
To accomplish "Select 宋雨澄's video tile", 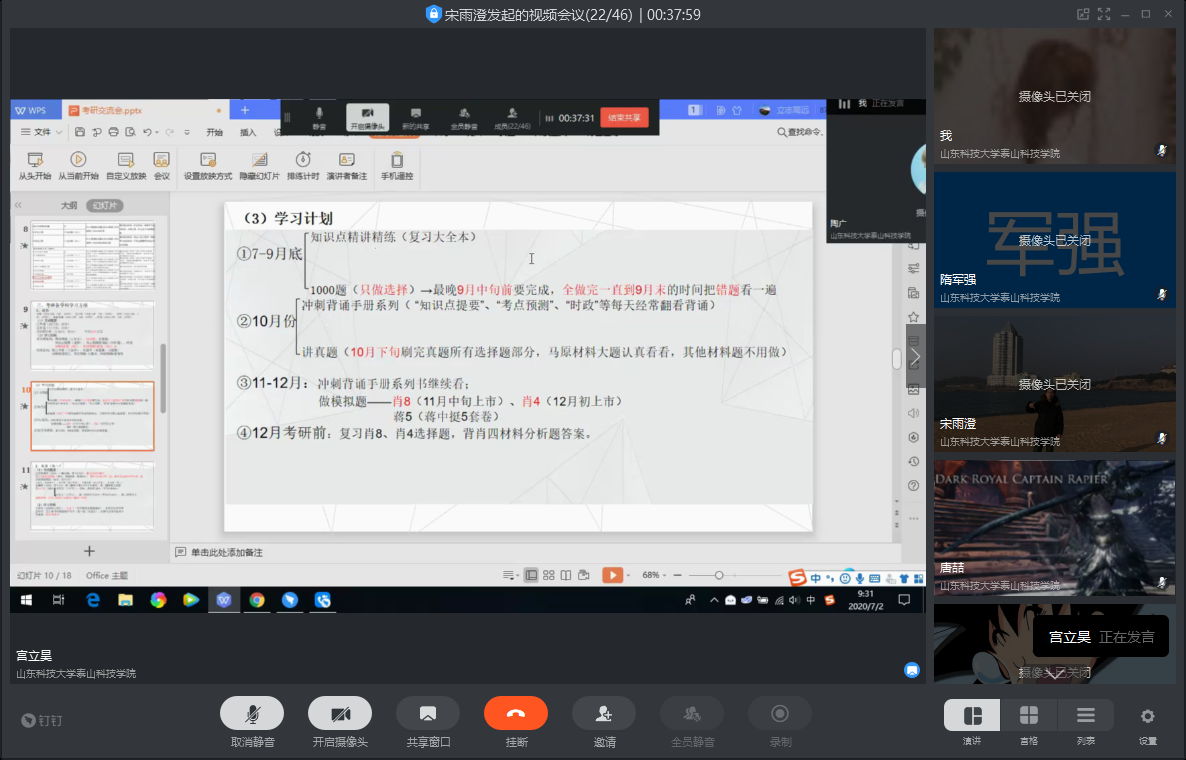I will click(1054, 384).
